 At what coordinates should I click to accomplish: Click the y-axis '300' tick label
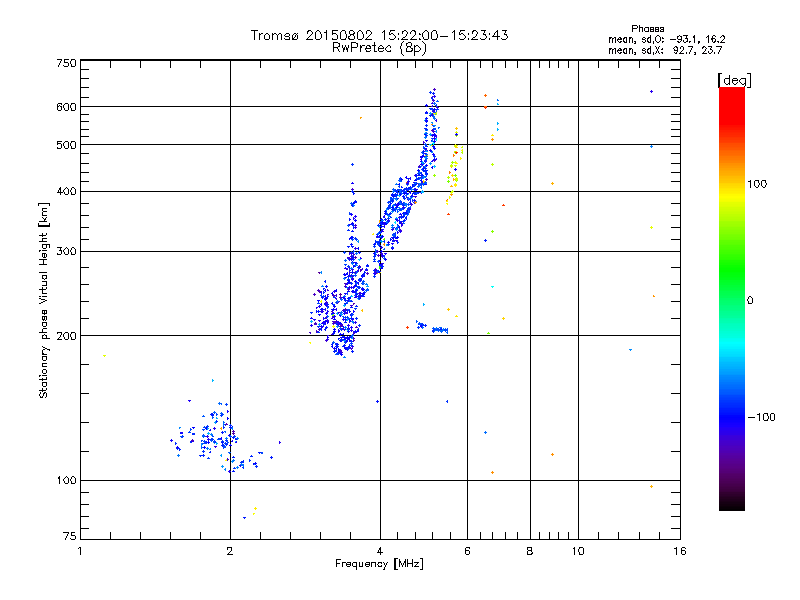click(66, 251)
